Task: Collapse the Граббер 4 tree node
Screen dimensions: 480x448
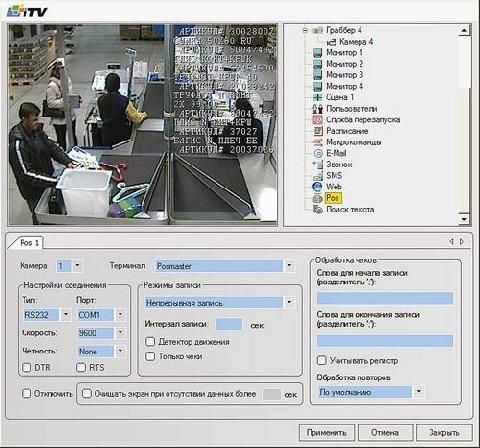Action: pyautogui.click(x=305, y=30)
